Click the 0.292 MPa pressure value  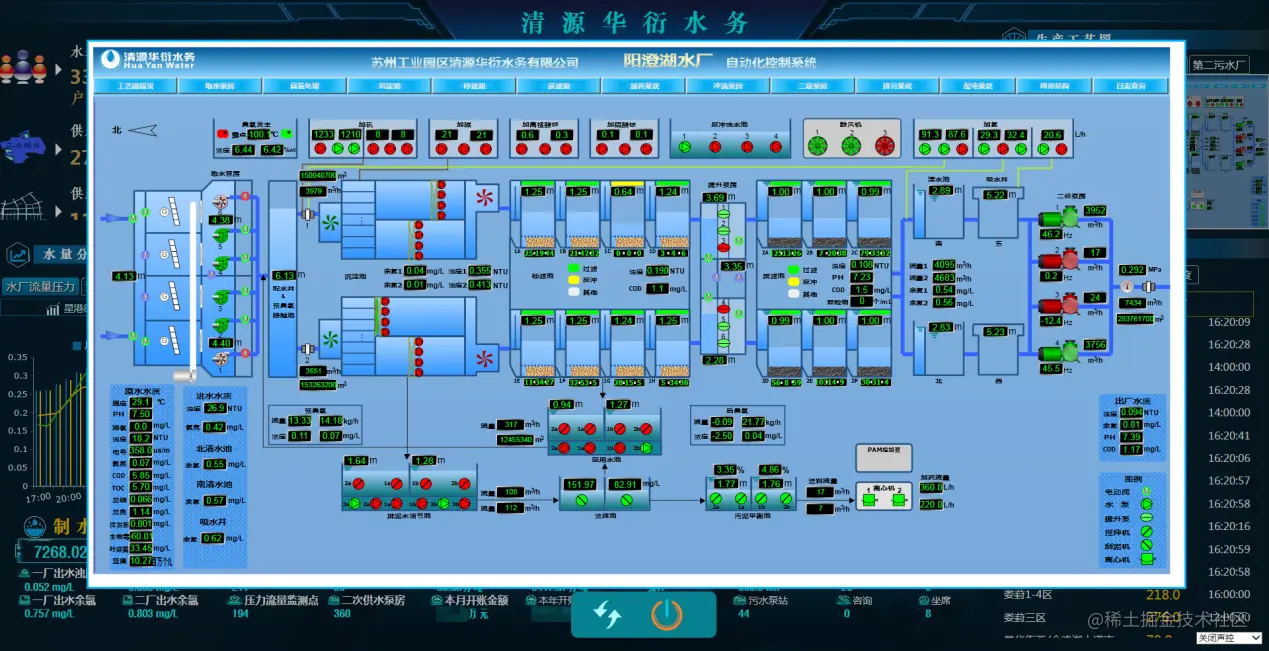pos(1132,270)
